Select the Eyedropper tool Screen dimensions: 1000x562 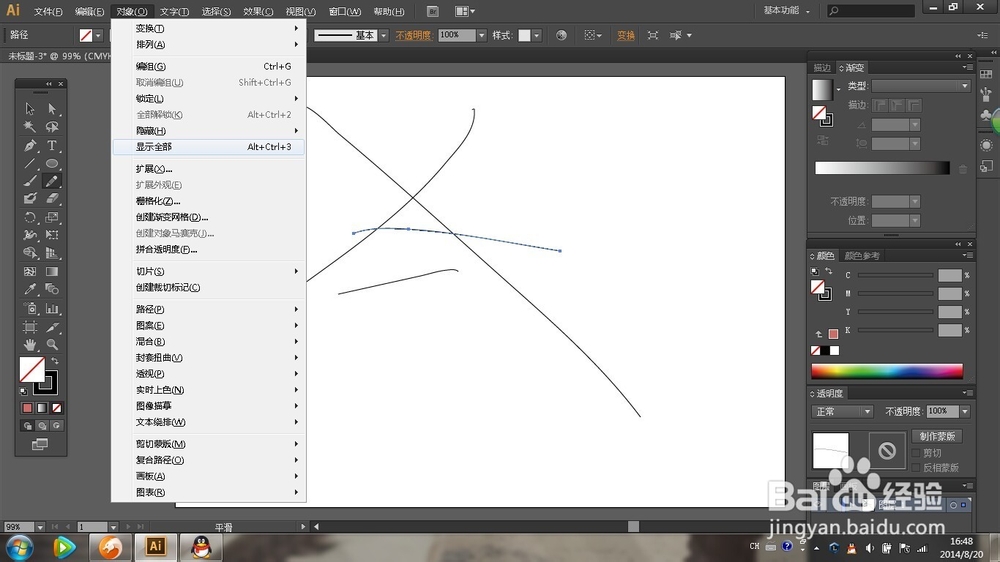pos(30,290)
